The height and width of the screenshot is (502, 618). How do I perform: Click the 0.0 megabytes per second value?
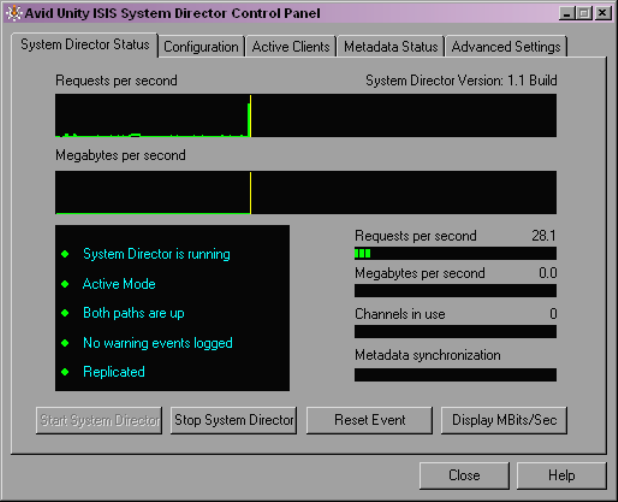point(547,273)
